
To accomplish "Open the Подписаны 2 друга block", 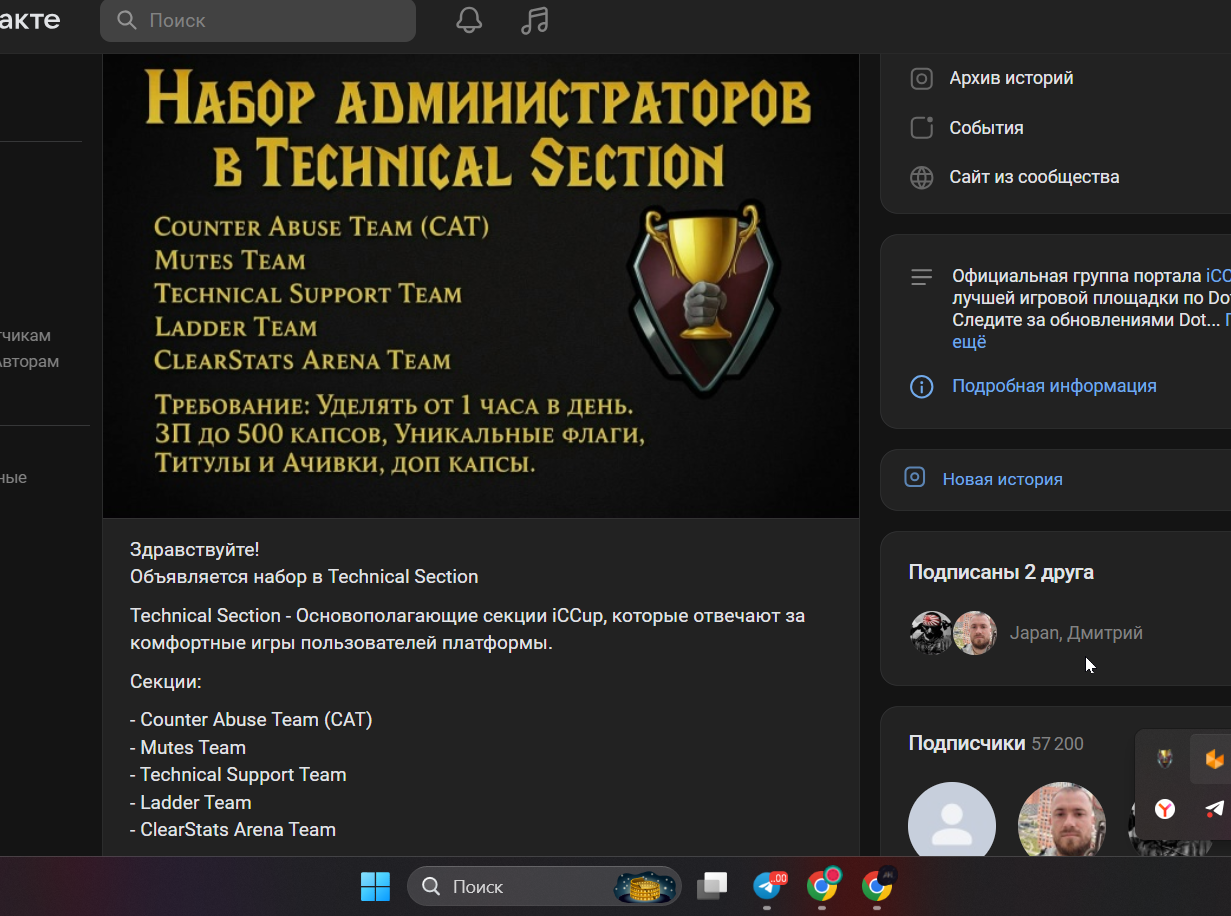I will (1001, 572).
